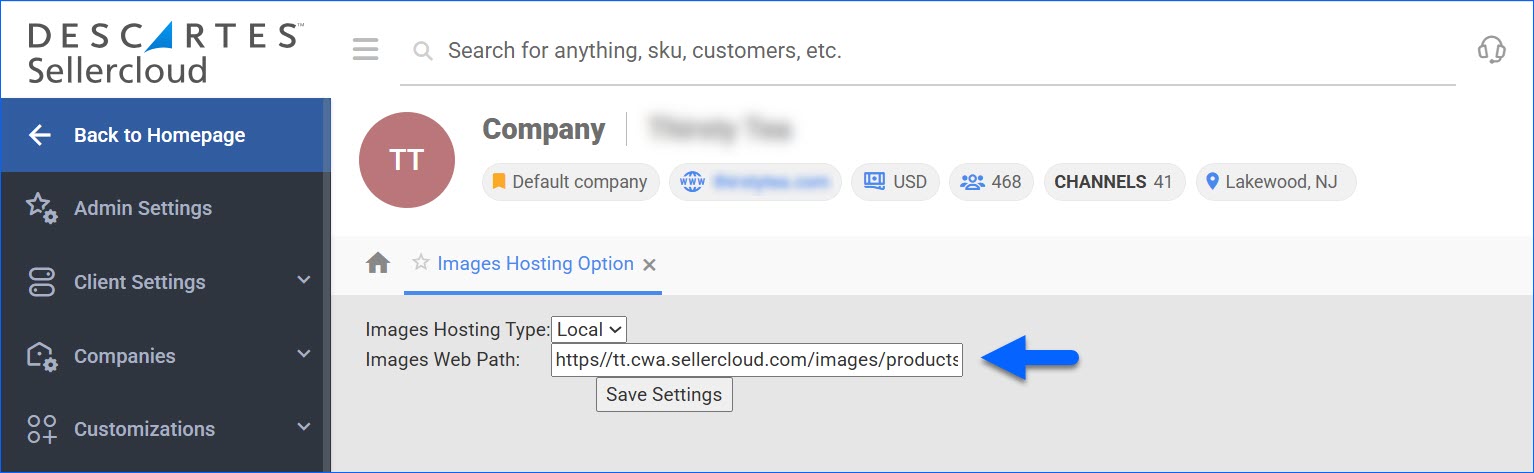
Task: Click the search magnifier icon
Action: point(423,50)
